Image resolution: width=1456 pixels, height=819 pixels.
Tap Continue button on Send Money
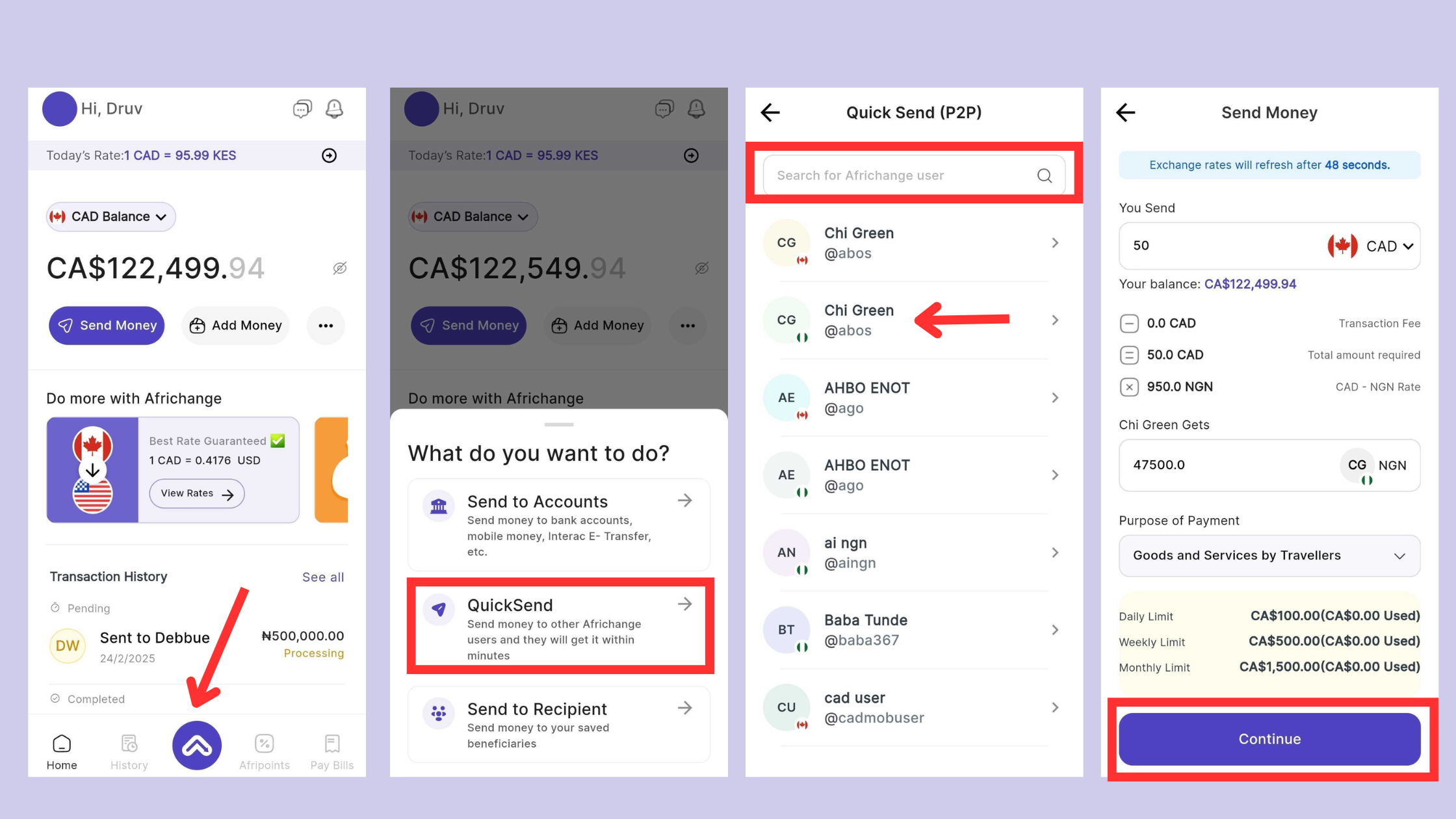(x=1269, y=739)
